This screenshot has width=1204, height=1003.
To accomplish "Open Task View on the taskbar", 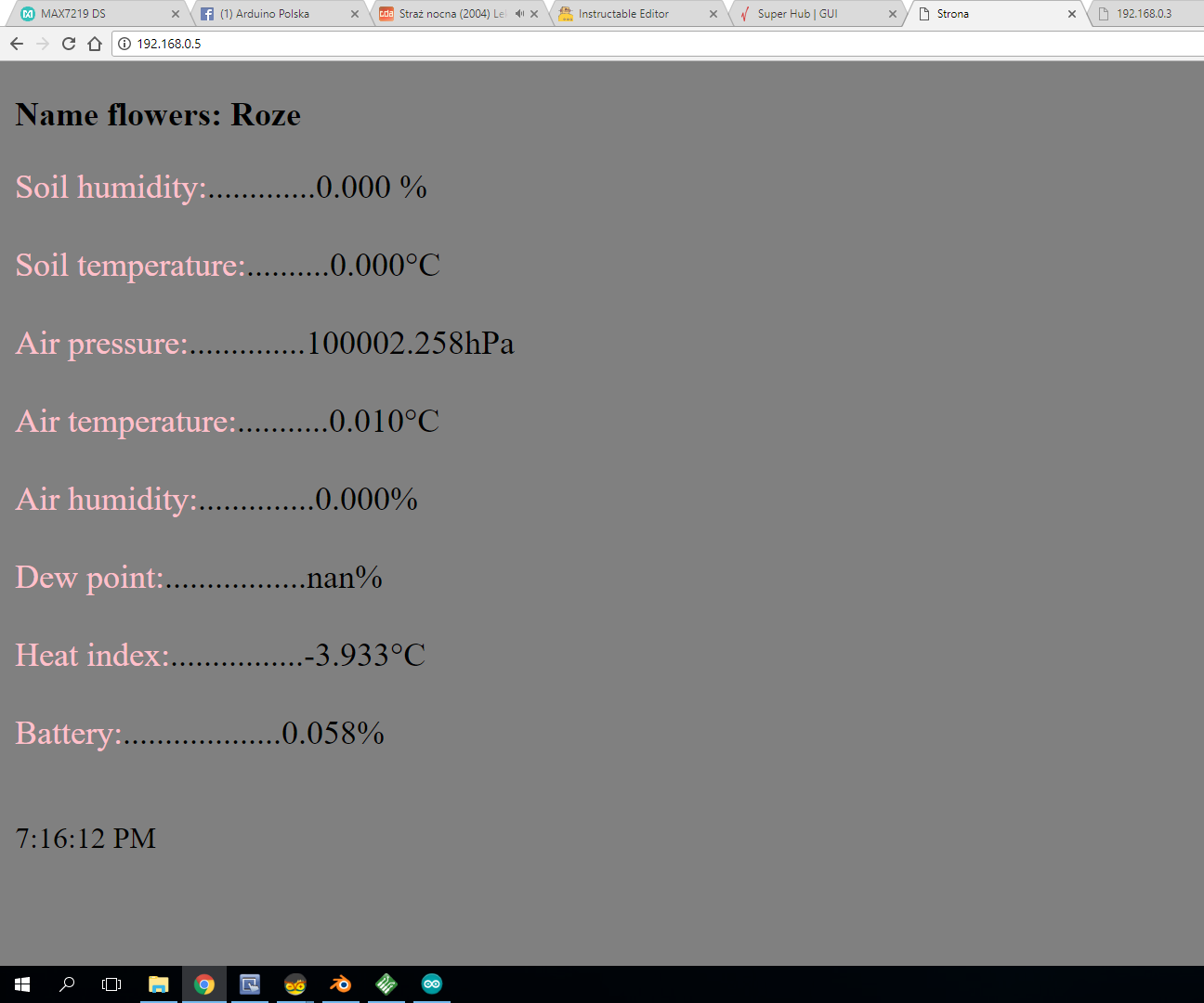I will pos(111,984).
